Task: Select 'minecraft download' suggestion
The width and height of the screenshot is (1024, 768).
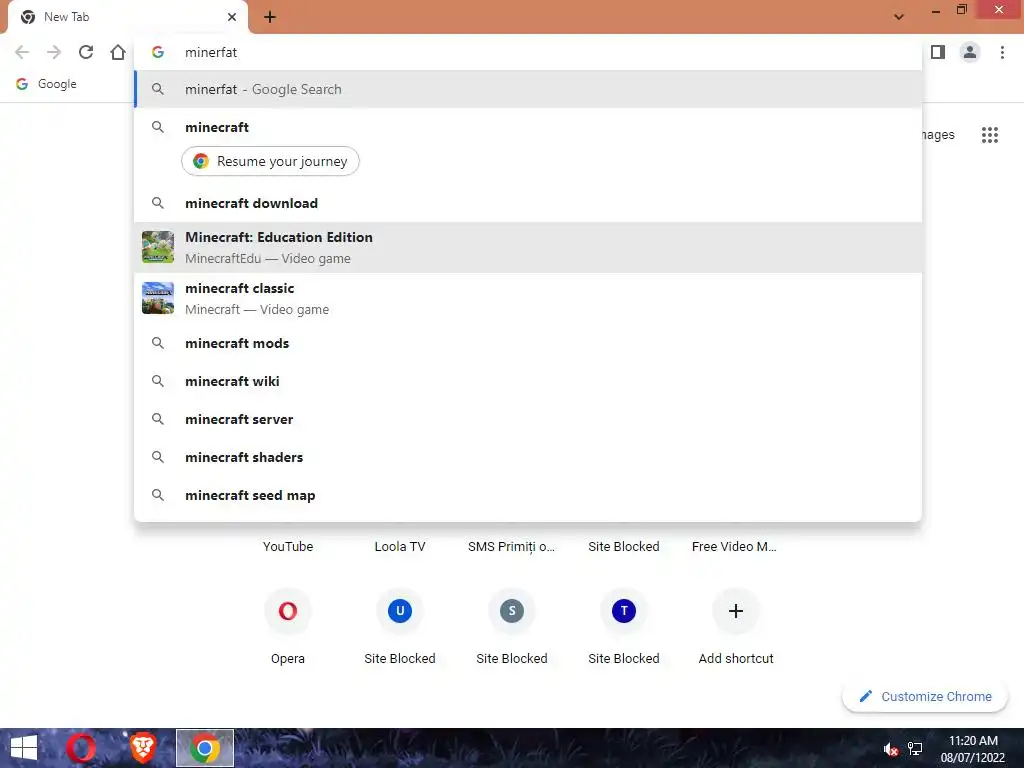Action: click(x=528, y=203)
